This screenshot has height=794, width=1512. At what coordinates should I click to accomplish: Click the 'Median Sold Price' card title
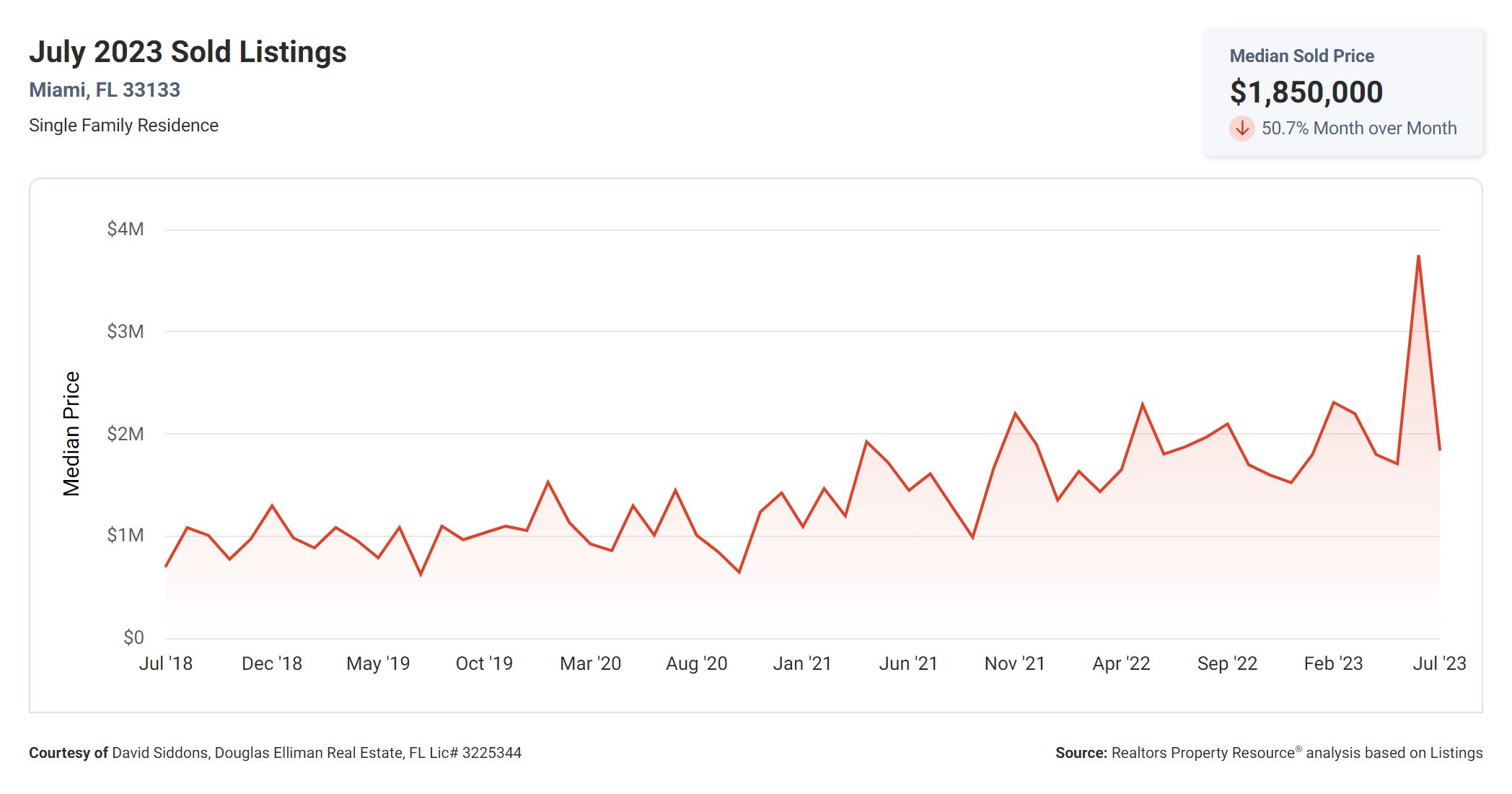point(1301,56)
